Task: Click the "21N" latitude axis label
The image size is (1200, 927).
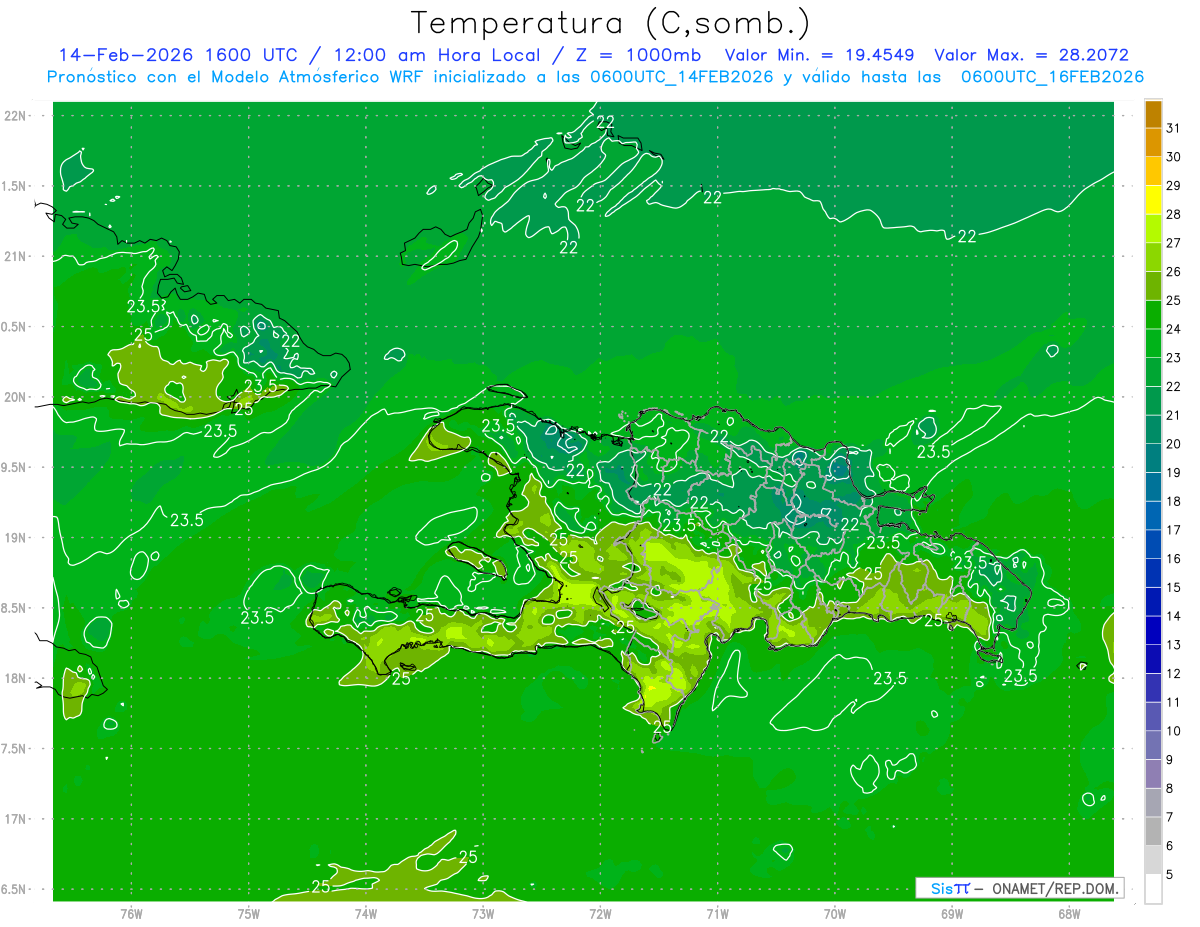Action: click(16, 257)
